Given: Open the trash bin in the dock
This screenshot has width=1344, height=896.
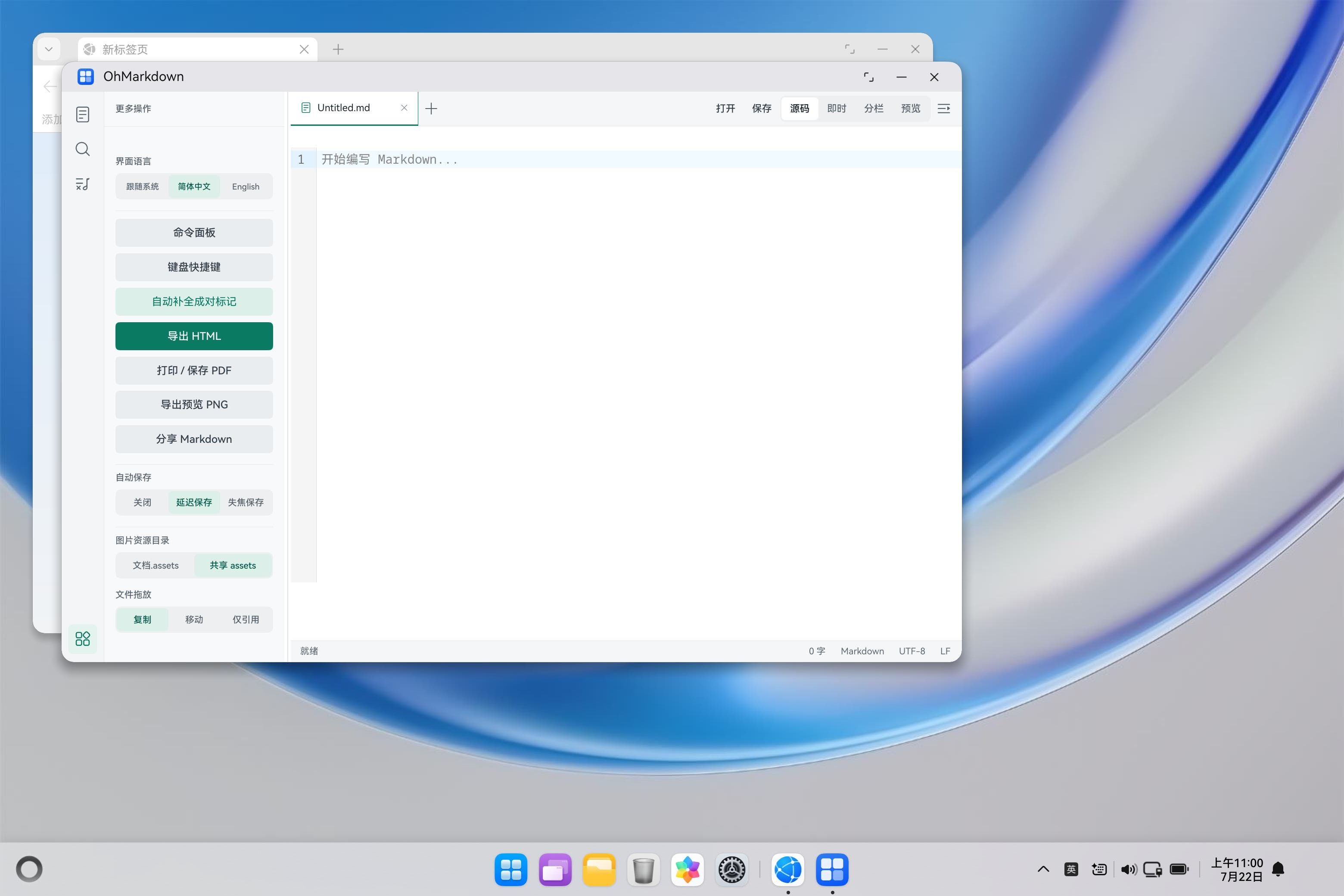Looking at the screenshot, I should click(644, 869).
